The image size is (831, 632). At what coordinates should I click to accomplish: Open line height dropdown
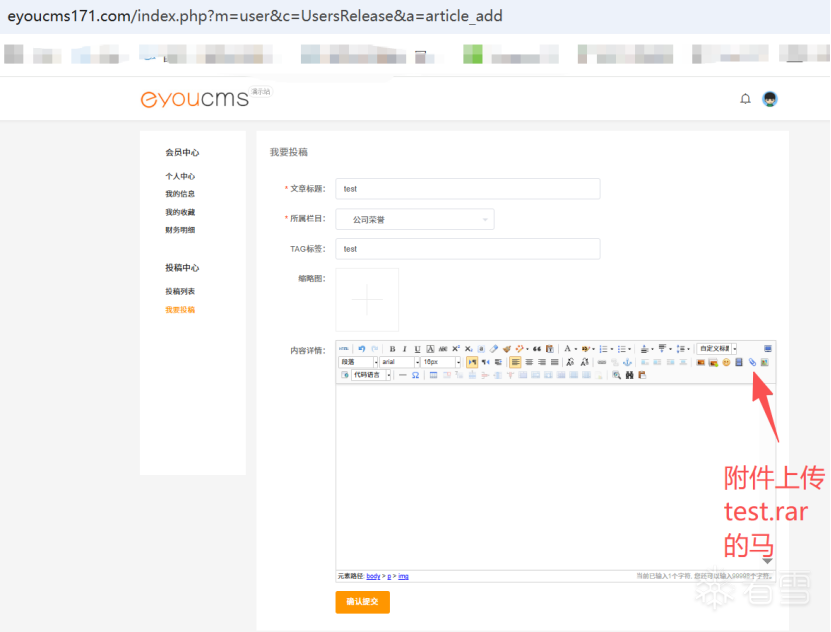688,349
